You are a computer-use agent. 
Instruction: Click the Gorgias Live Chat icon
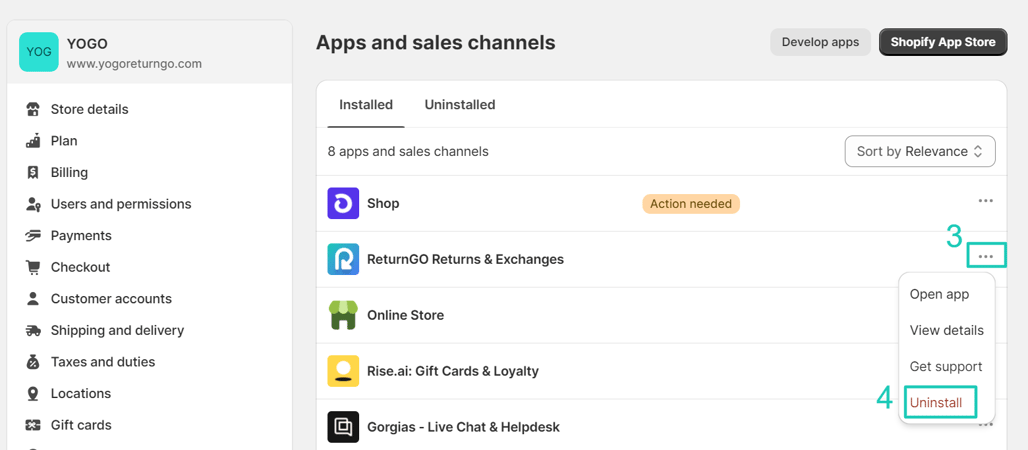(x=343, y=427)
